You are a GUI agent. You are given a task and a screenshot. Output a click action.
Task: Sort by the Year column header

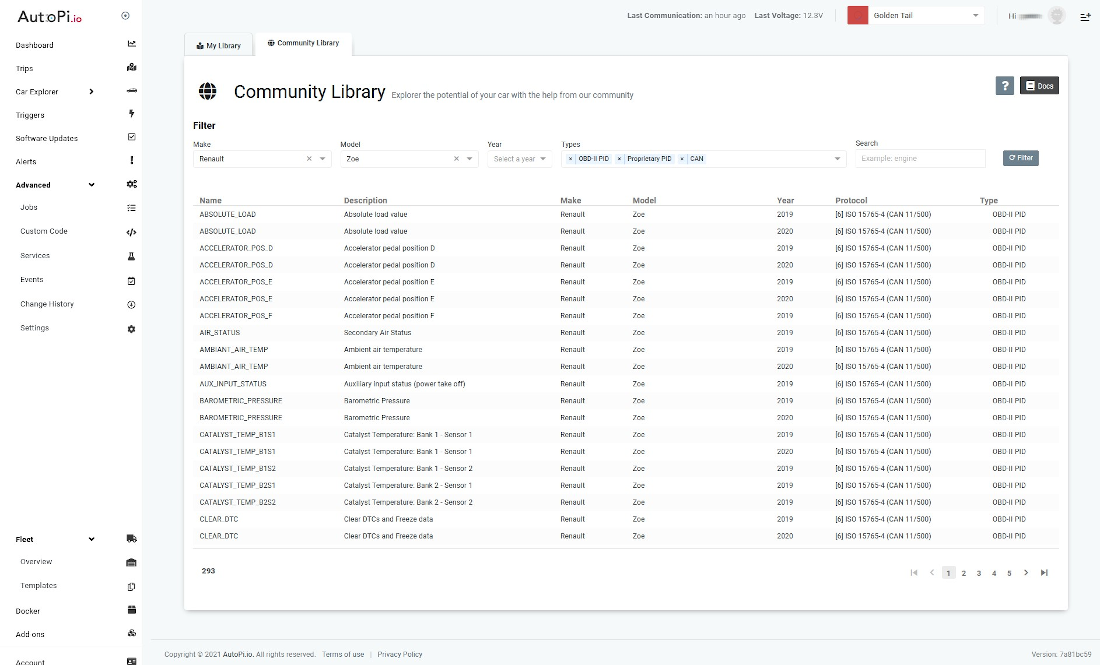[785, 200]
